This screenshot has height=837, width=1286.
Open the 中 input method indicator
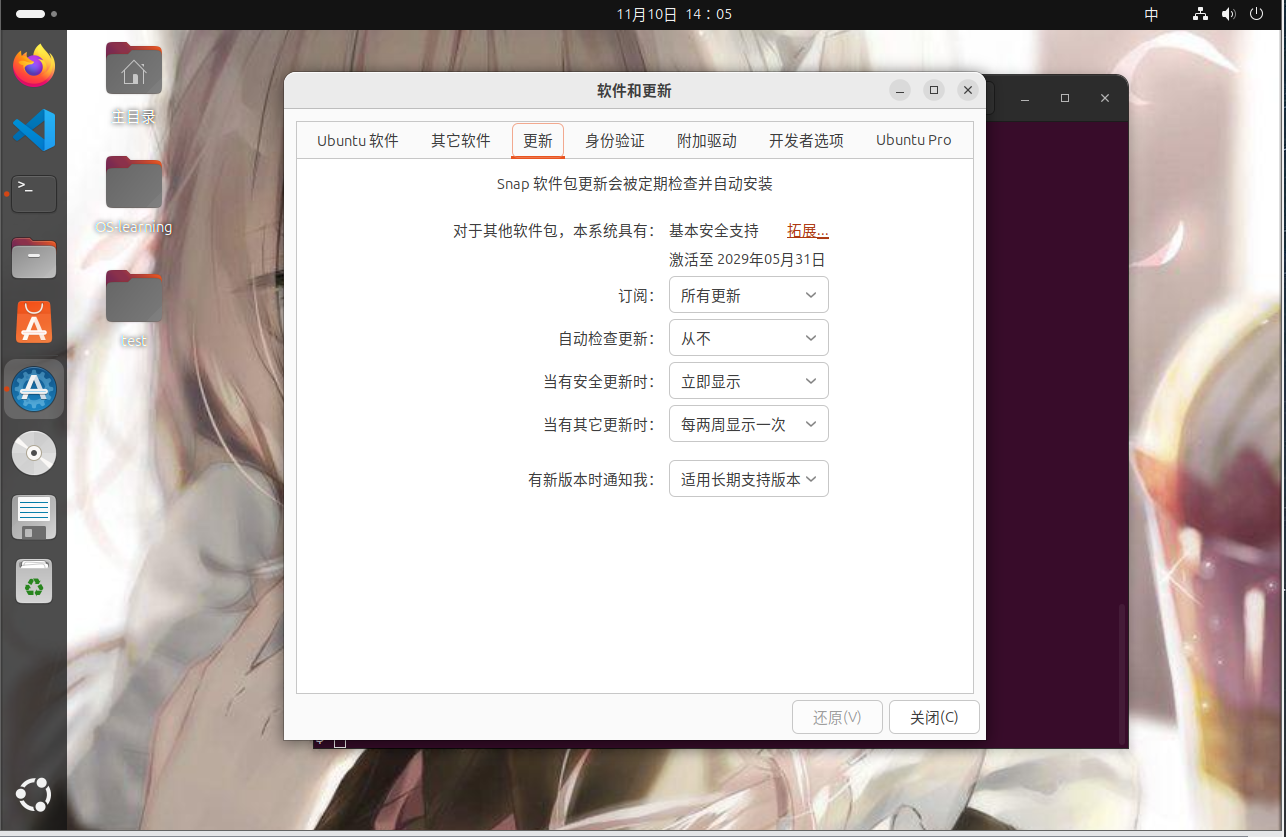(x=1152, y=14)
